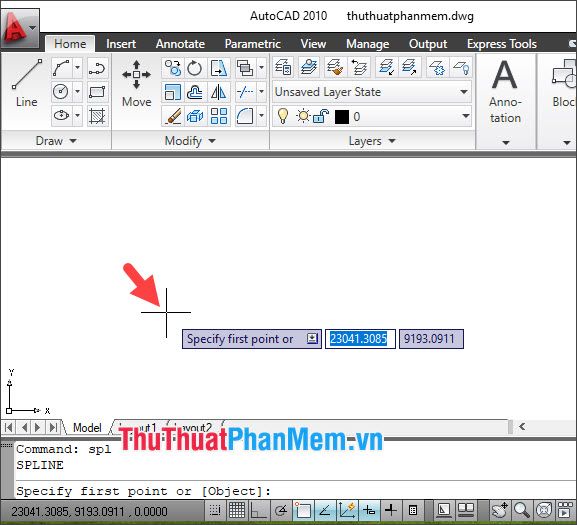577x525 pixels.
Task: Open the Parametric ribbon tab
Action: pos(252,44)
